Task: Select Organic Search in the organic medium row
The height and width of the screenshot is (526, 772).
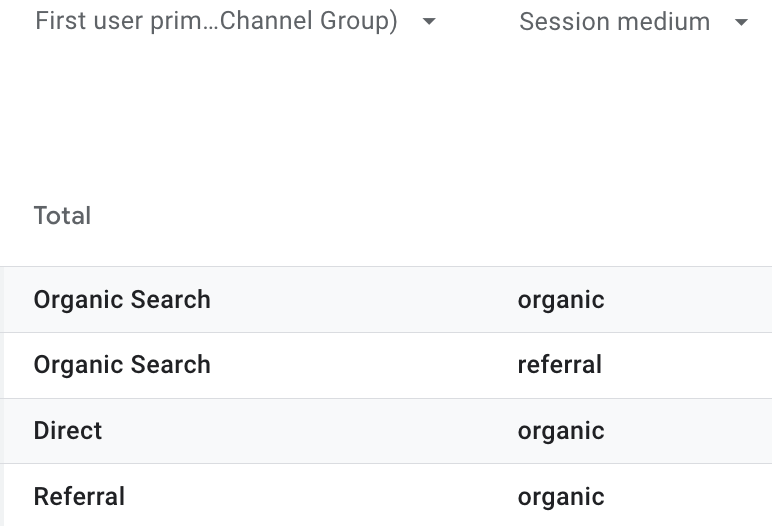Action: coord(122,300)
